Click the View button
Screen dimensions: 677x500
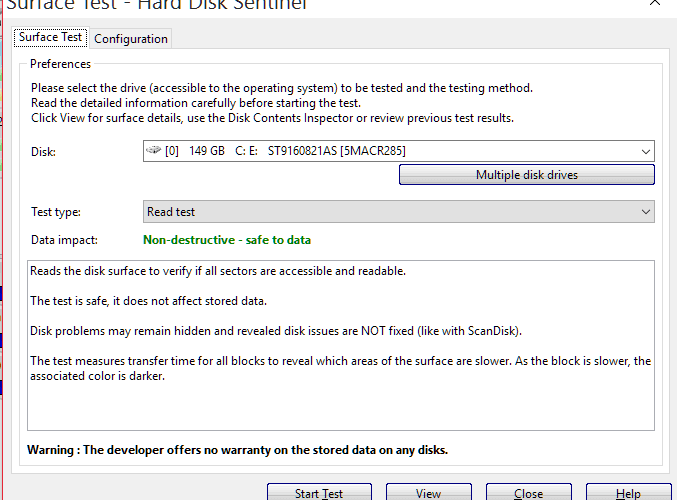[x=428, y=493]
